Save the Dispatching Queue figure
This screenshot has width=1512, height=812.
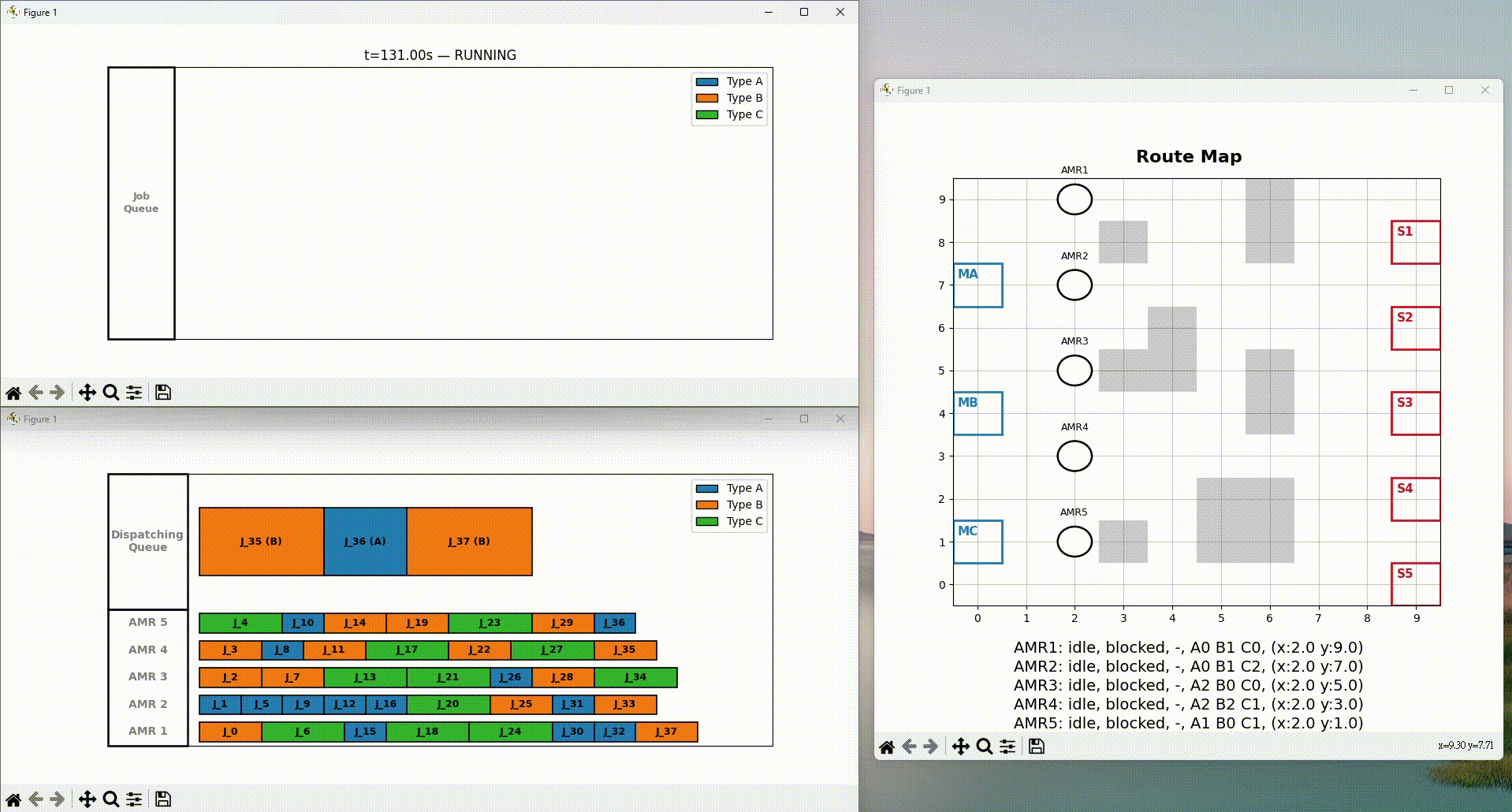coord(163,799)
